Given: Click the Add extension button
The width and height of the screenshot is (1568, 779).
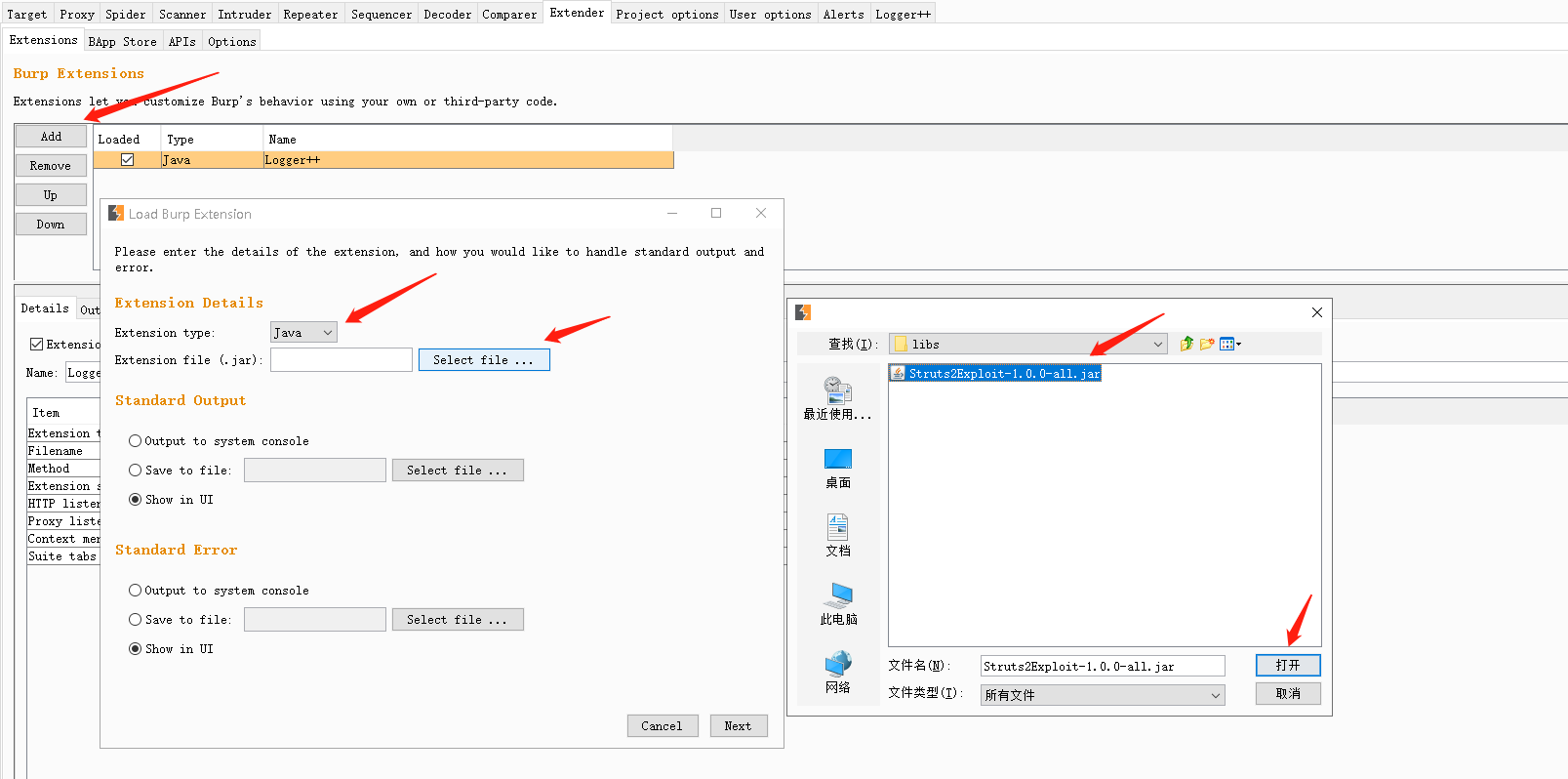Looking at the screenshot, I should tap(51, 137).
